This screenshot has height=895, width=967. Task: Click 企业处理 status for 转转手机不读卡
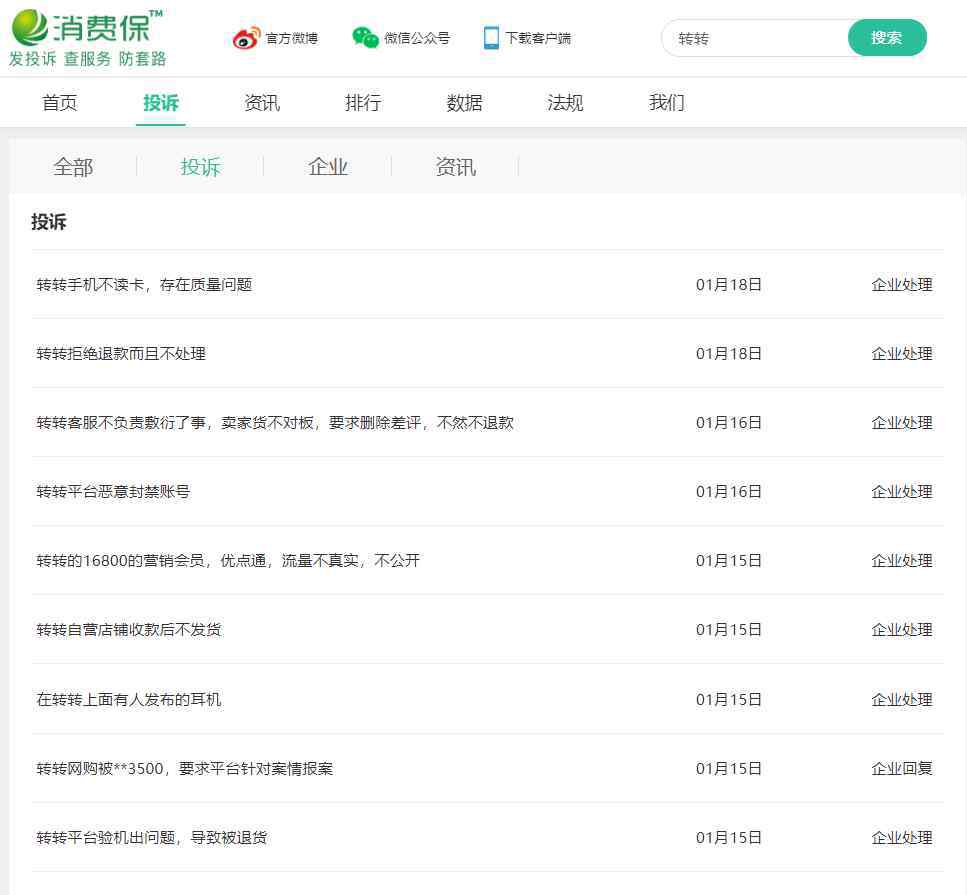[902, 284]
